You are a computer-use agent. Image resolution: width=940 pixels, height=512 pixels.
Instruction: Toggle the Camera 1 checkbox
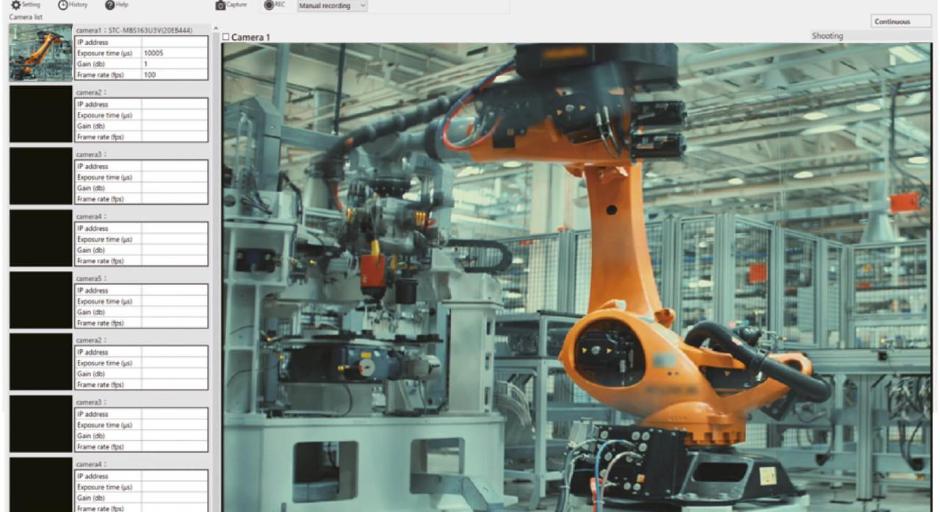click(x=226, y=37)
